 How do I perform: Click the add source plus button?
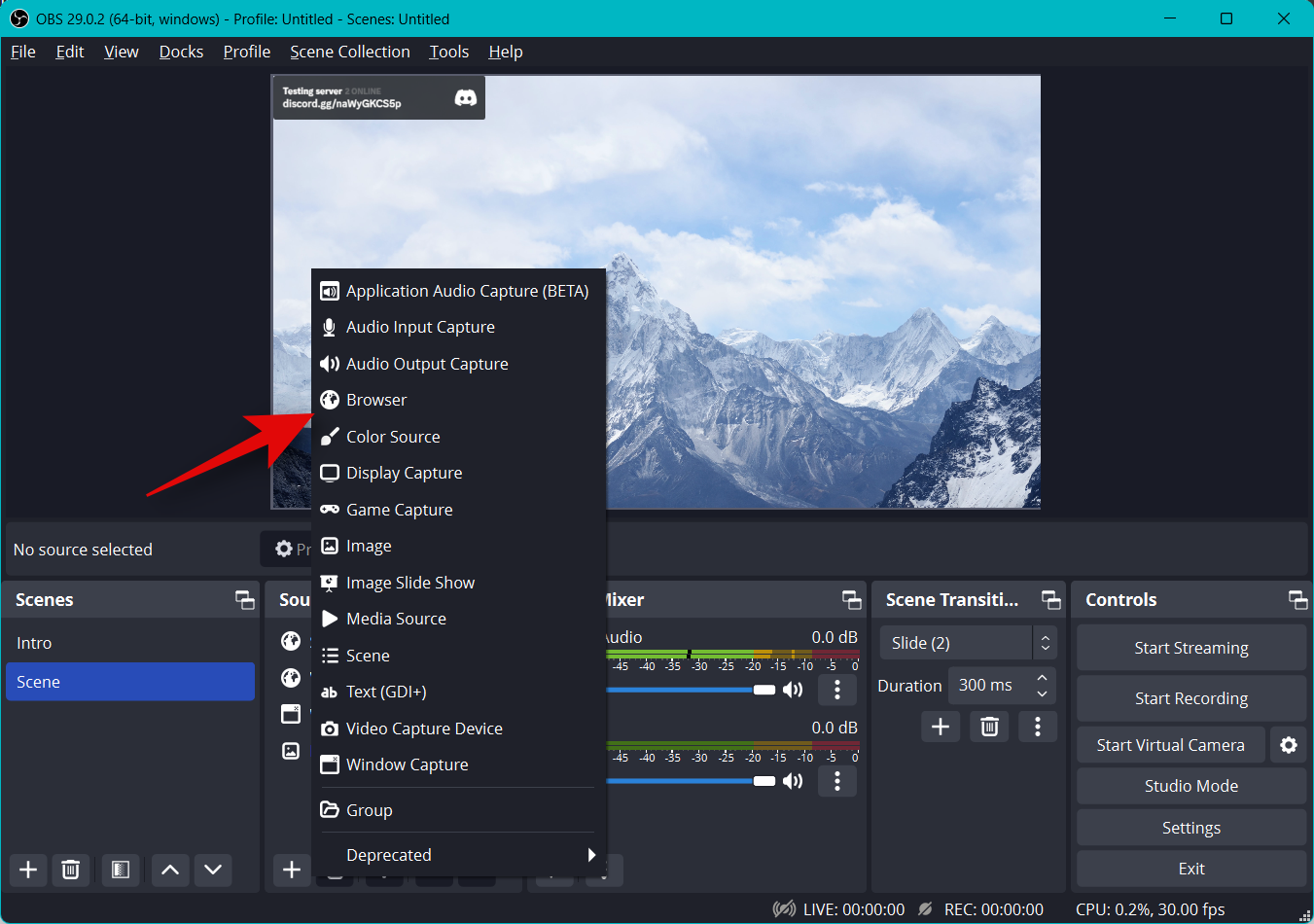[292, 870]
